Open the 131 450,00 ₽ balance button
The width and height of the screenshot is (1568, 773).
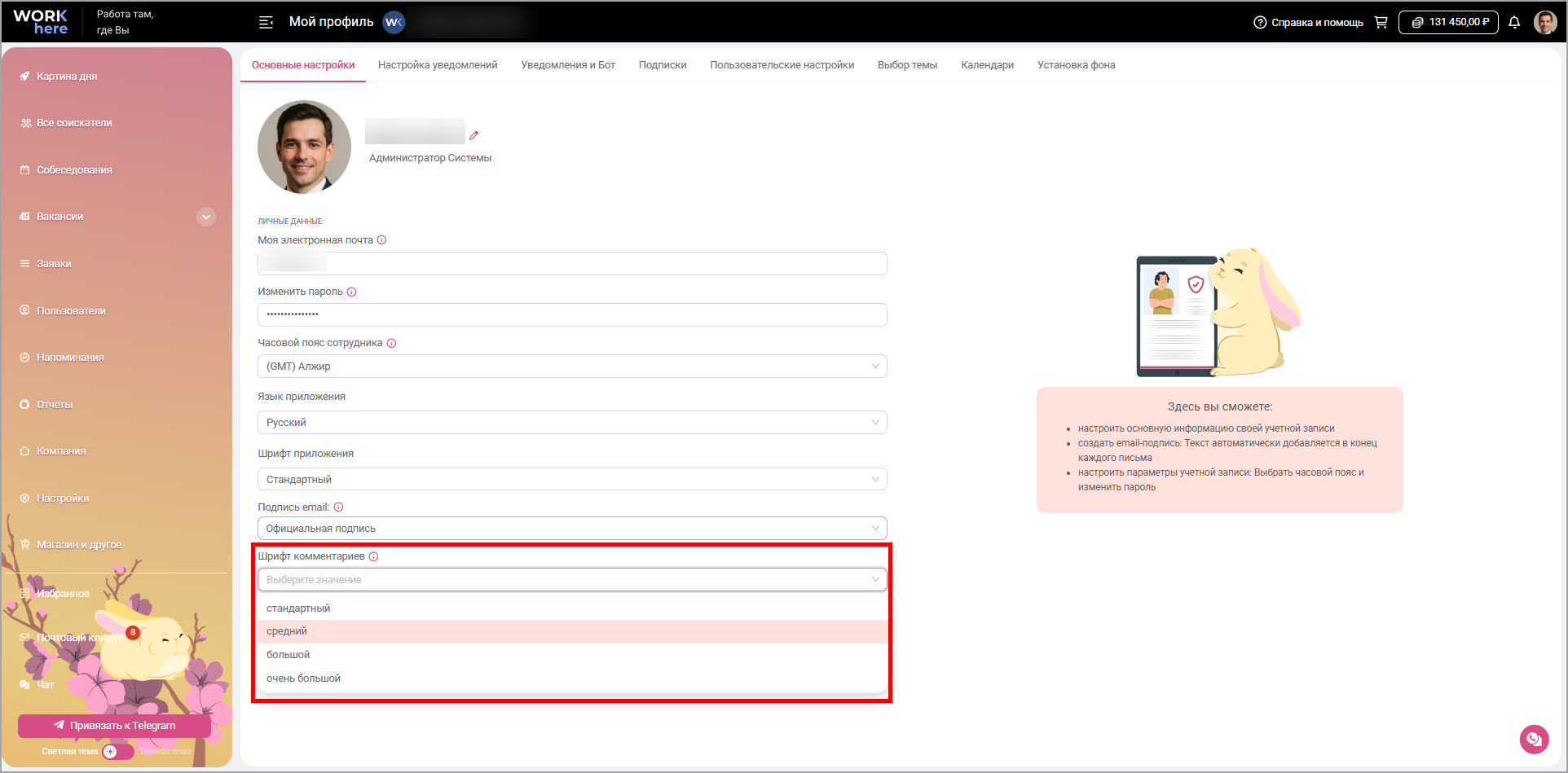coord(1448,22)
